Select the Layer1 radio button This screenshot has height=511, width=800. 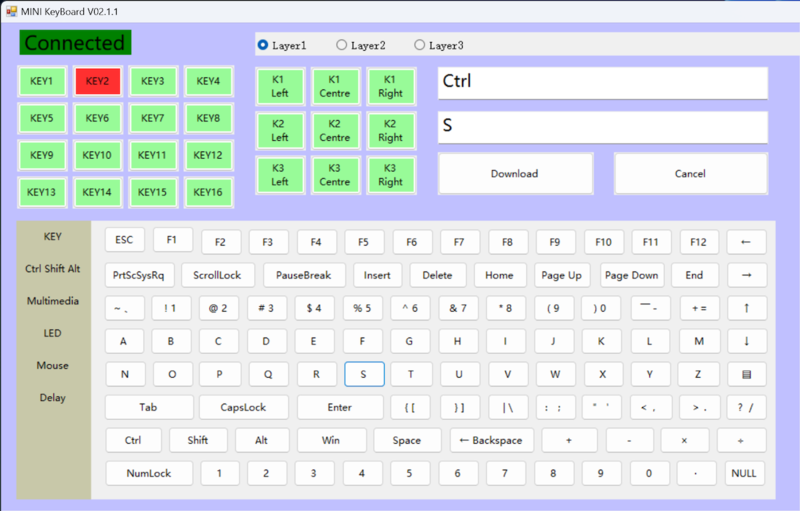coord(263,45)
